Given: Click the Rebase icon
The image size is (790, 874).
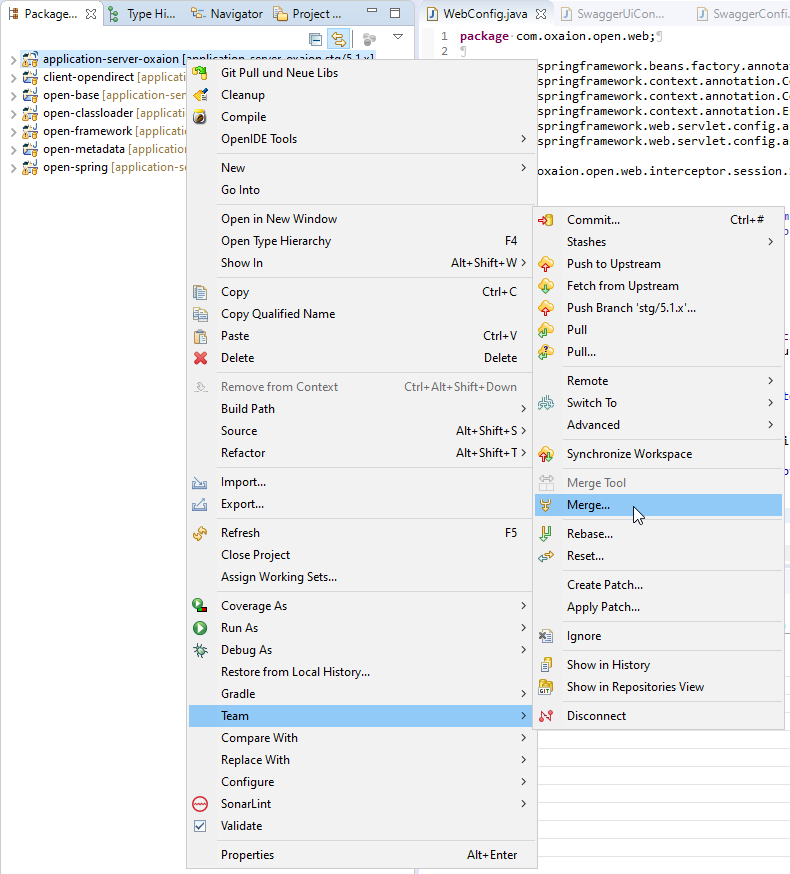Looking at the screenshot, I should pos(546,534).
